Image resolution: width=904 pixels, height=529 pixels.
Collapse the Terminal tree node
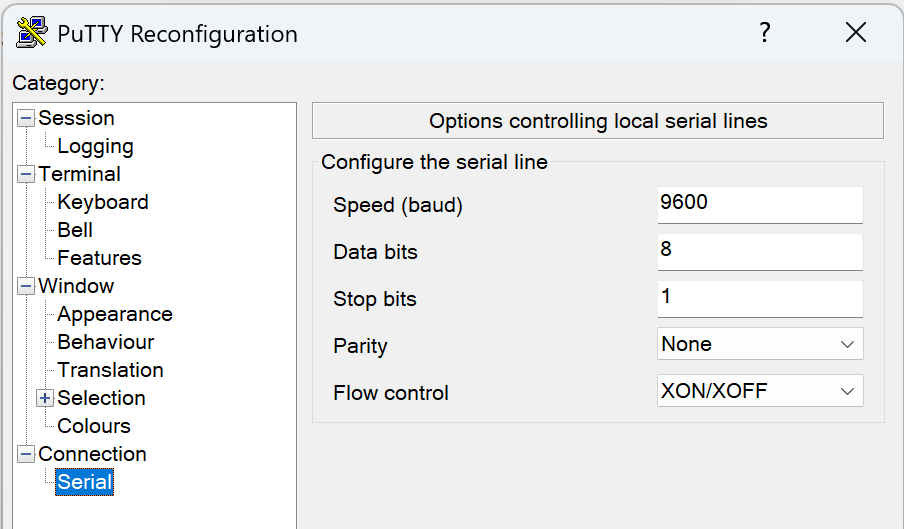(x=26, y=174)
